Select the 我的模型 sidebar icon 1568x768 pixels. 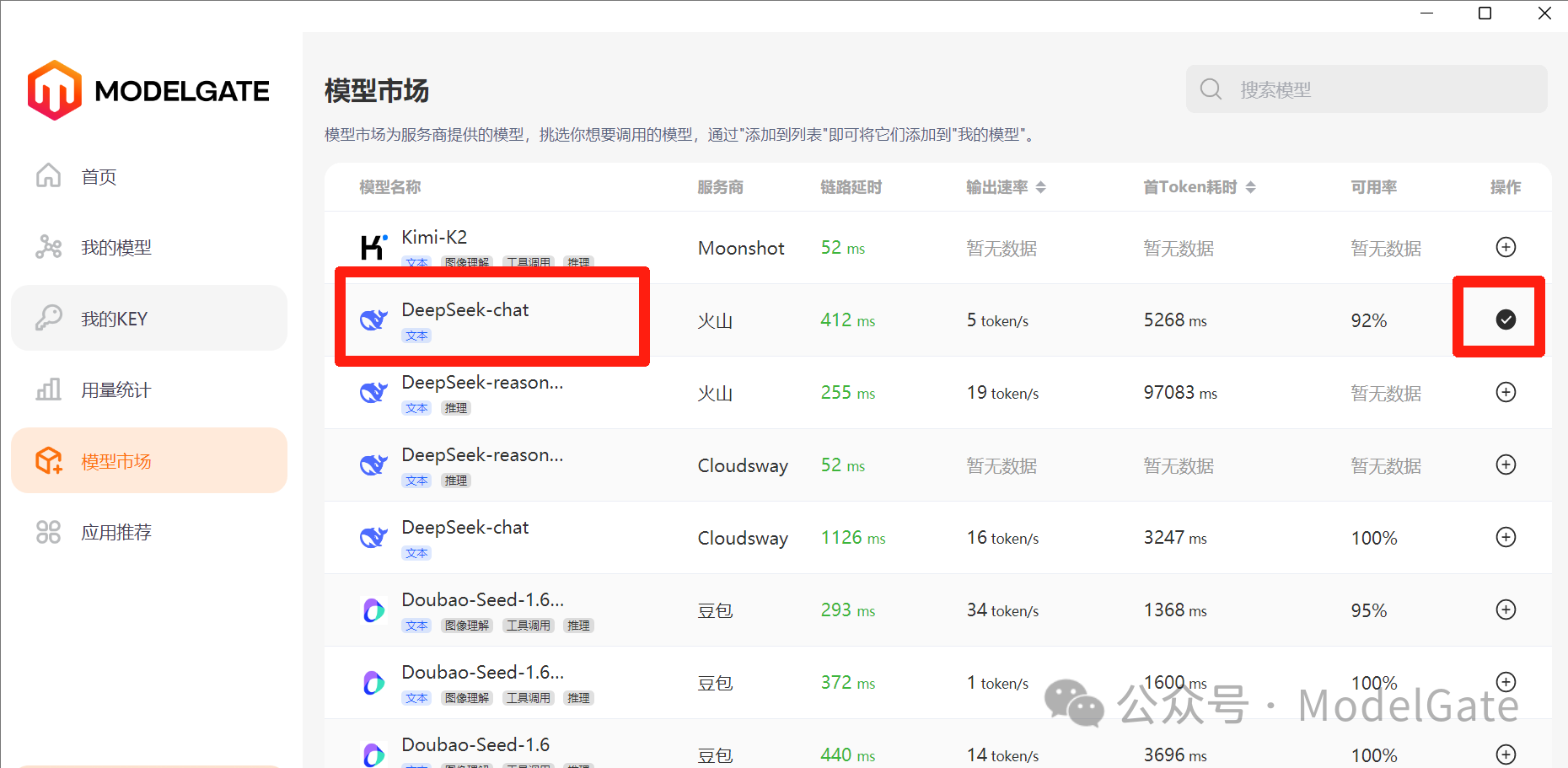(x=49, y=246)
